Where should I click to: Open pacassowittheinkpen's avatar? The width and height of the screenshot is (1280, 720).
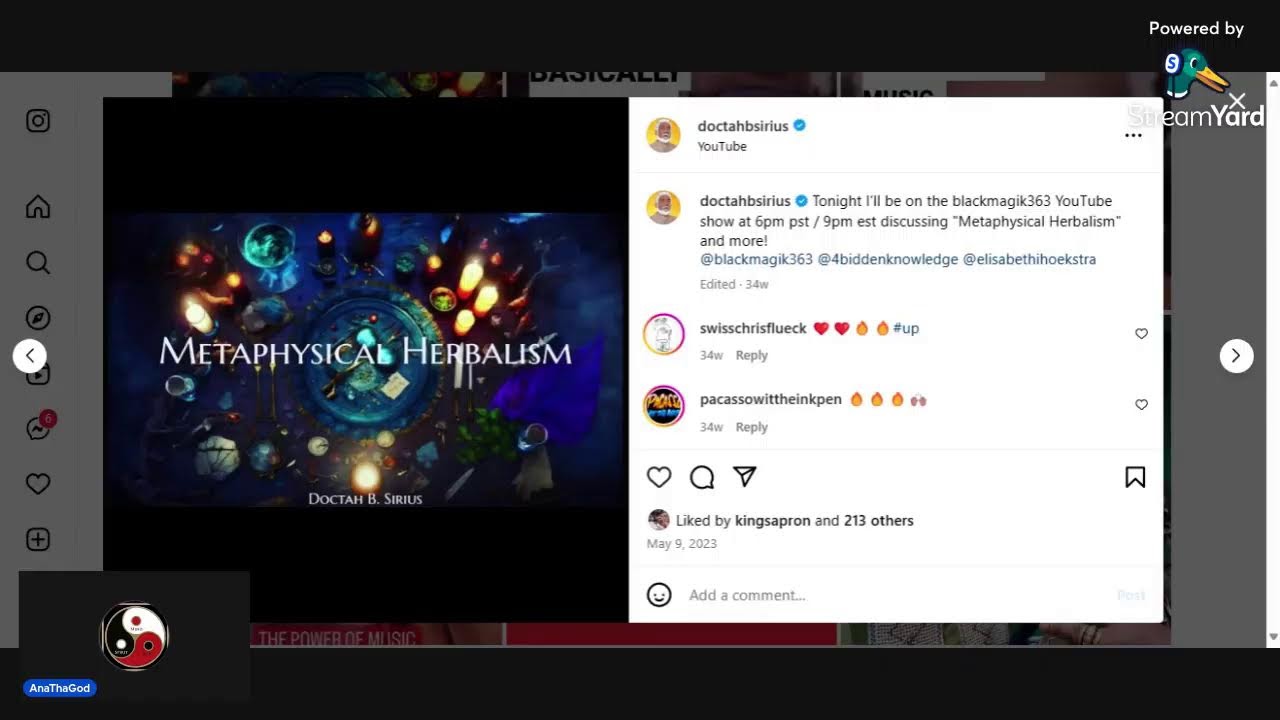click(663, 406)
